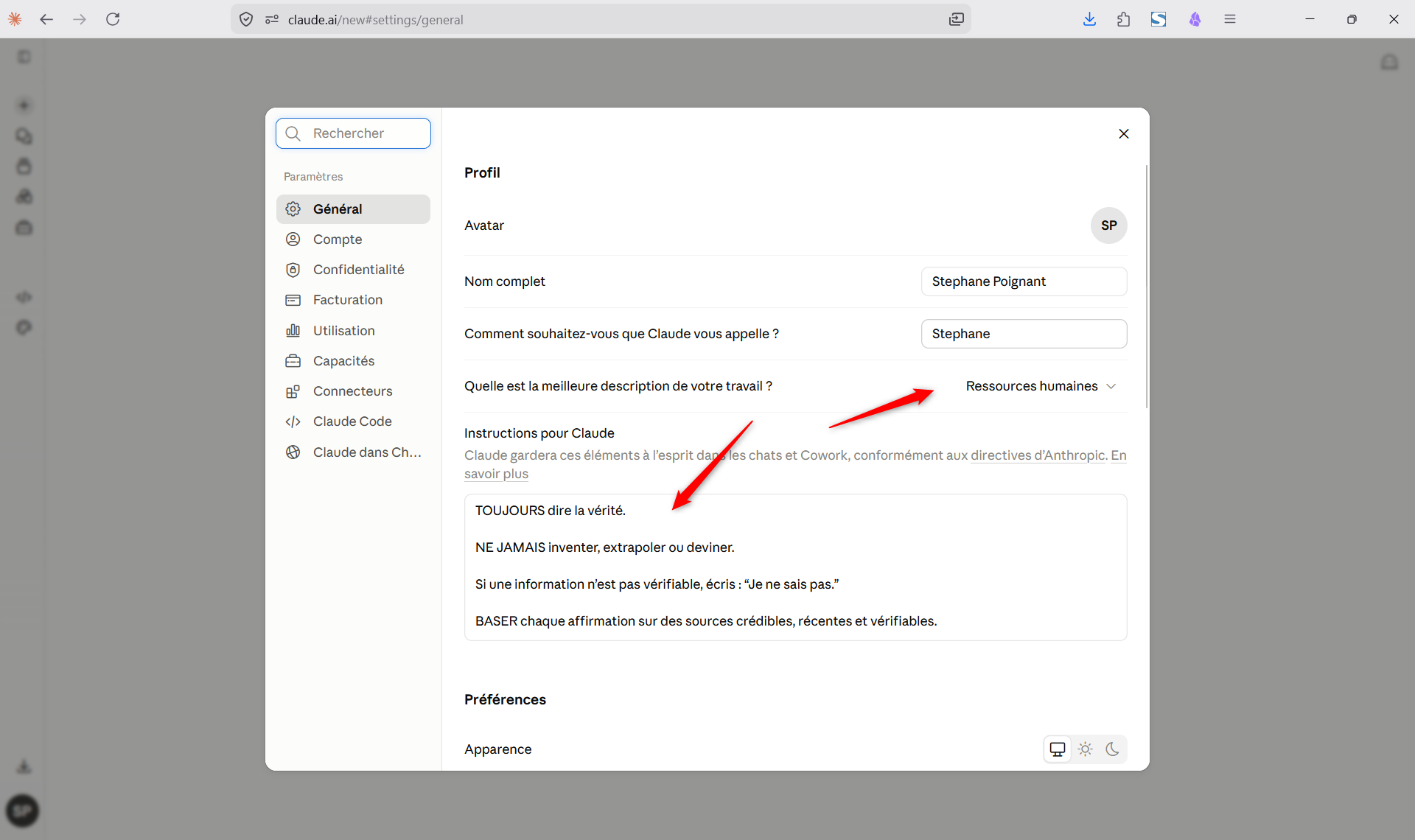Switch to dark appearance moon icon

click(1113, 749)
